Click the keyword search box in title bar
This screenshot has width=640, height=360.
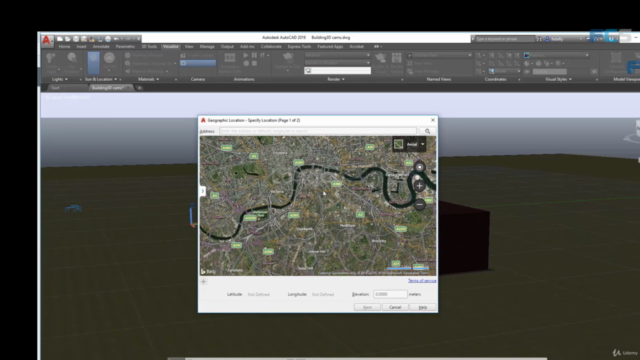(504, 39)
